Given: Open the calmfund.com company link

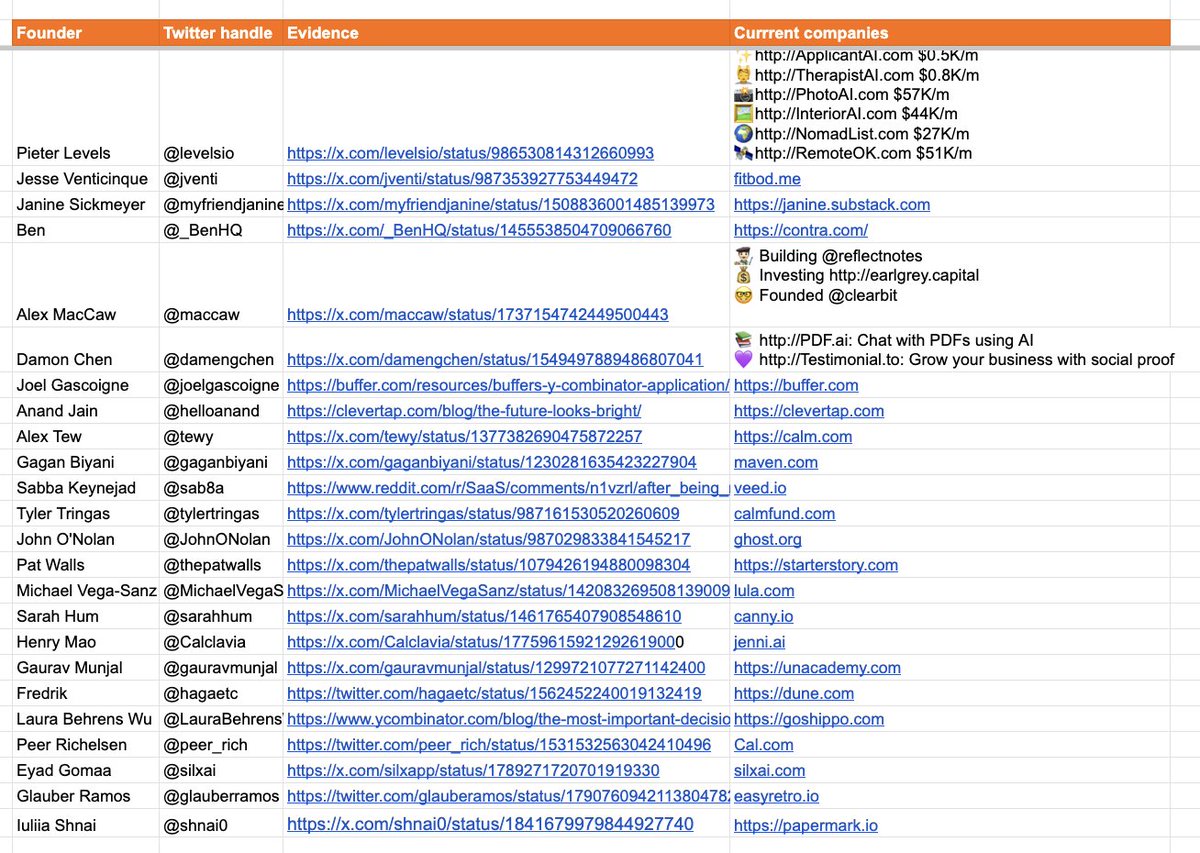Looking at the screenshot, I should click(x=784, y=514).
